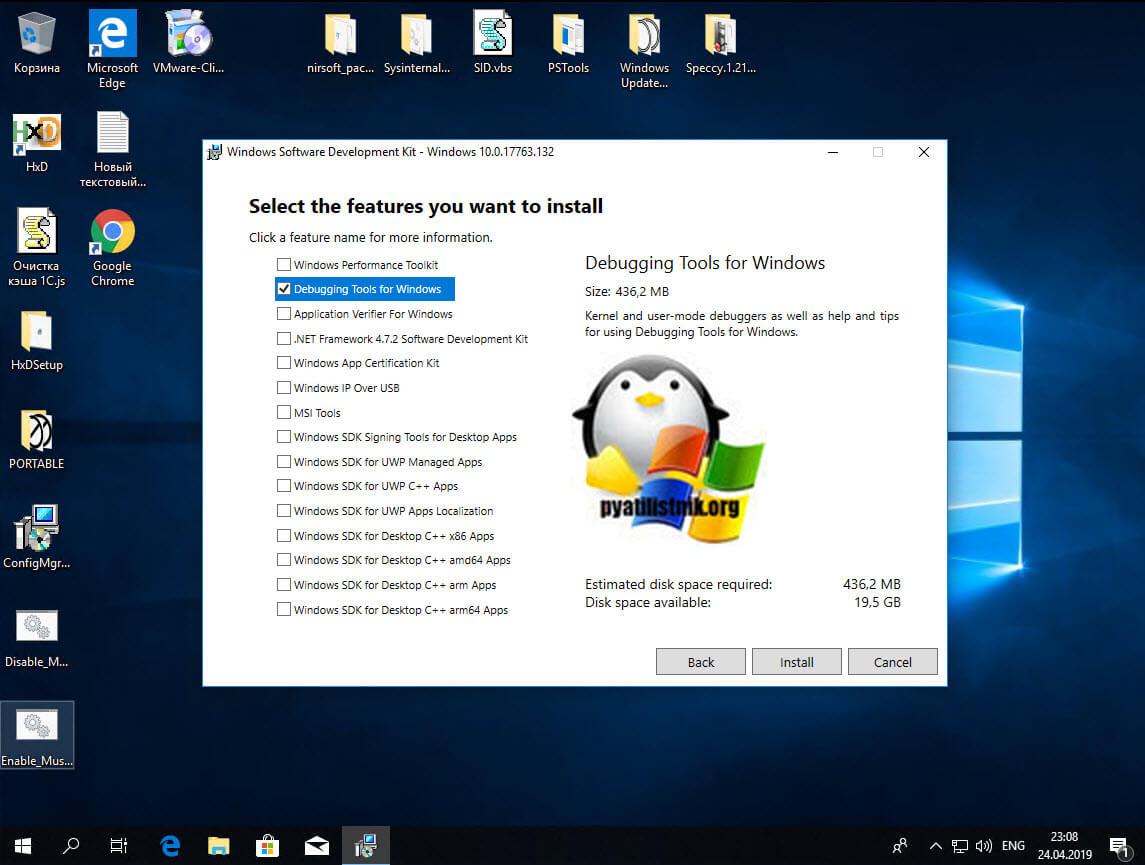Click the Install button

tap(797, 662)
